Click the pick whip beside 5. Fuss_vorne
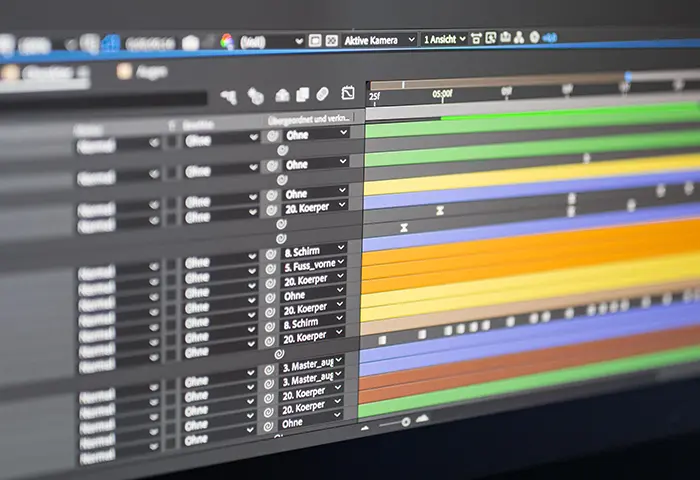 tap(271, 269)
